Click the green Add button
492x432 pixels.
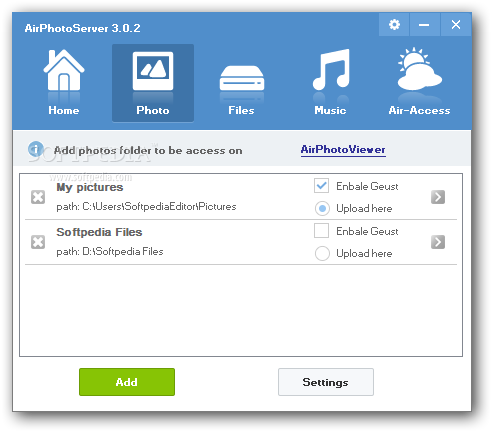[127, 382]
